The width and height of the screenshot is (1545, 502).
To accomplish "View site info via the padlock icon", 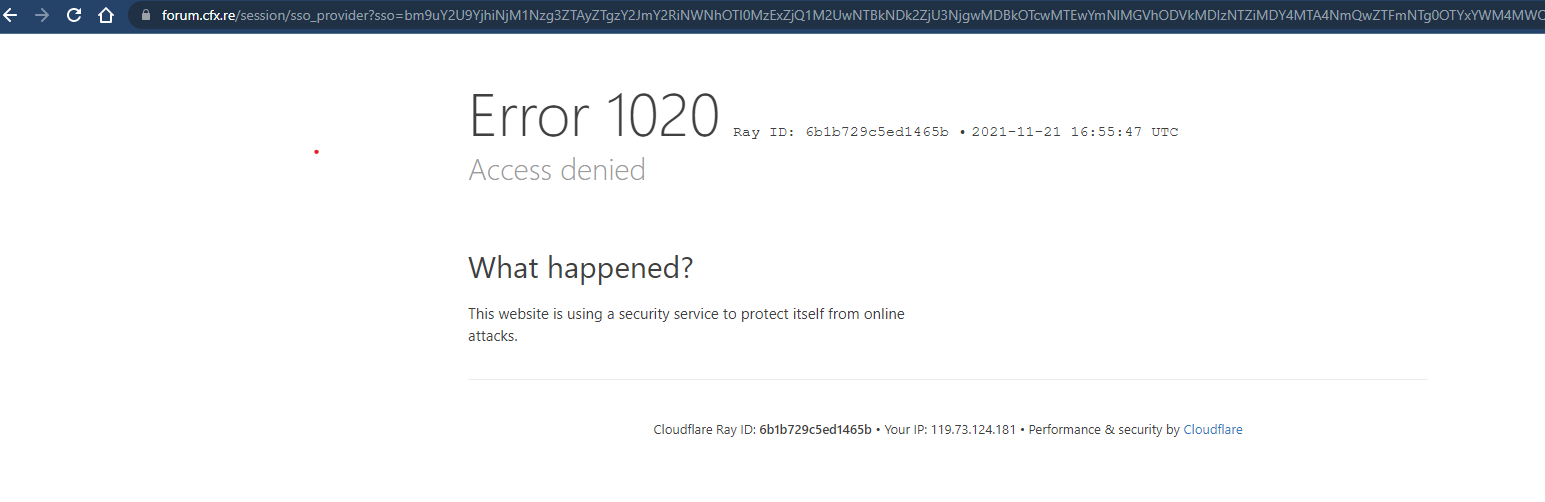I will (146, 15).
